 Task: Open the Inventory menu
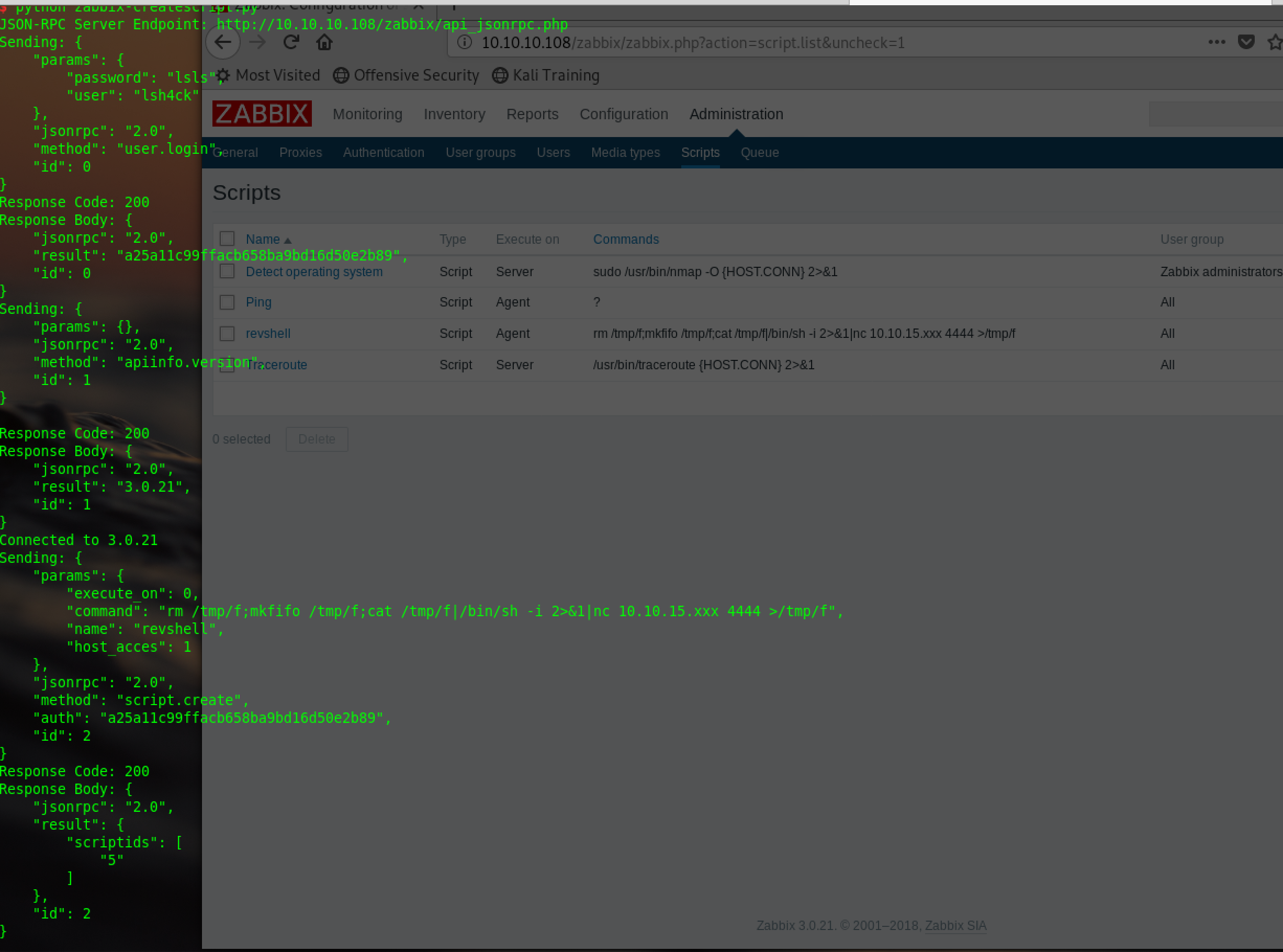click(454, 114)
